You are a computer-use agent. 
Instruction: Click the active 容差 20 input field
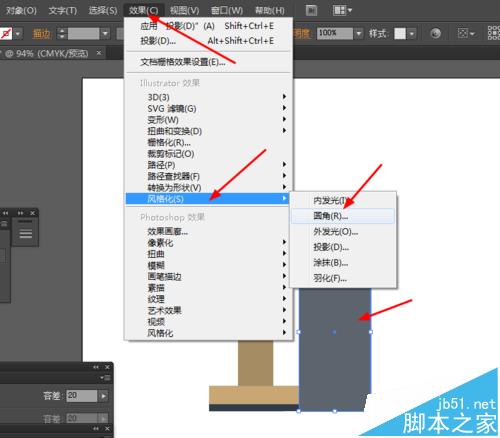click(82, 396)
